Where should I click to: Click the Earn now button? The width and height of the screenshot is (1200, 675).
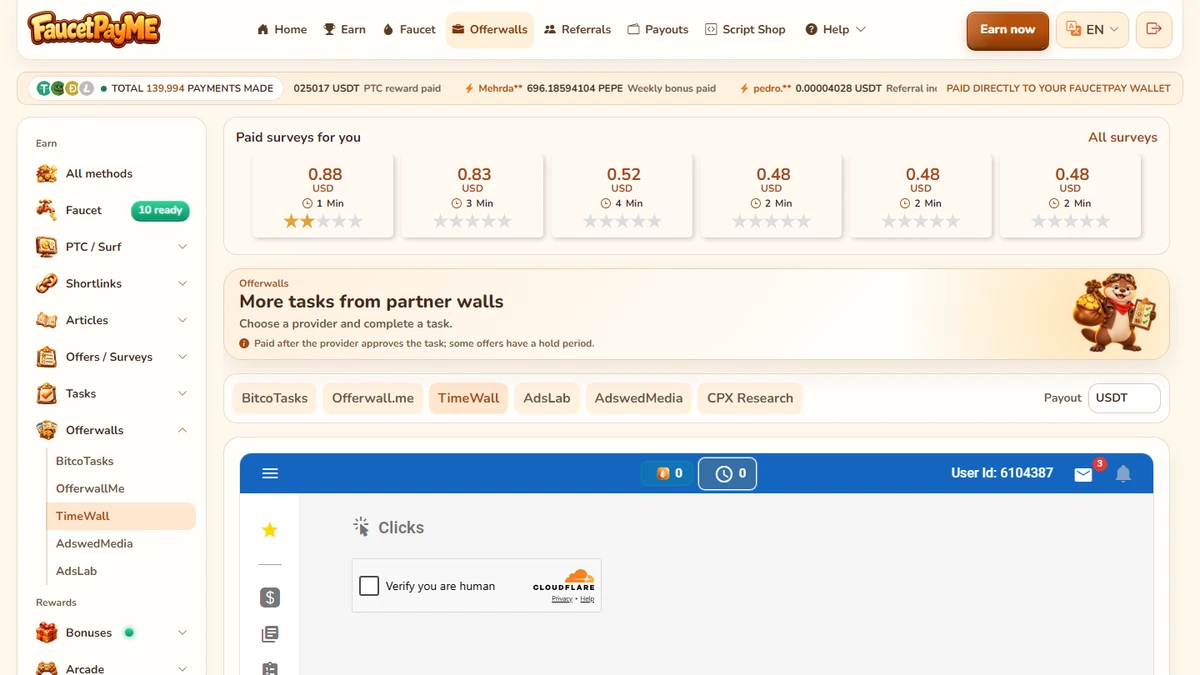click(x=1008, y=30)
